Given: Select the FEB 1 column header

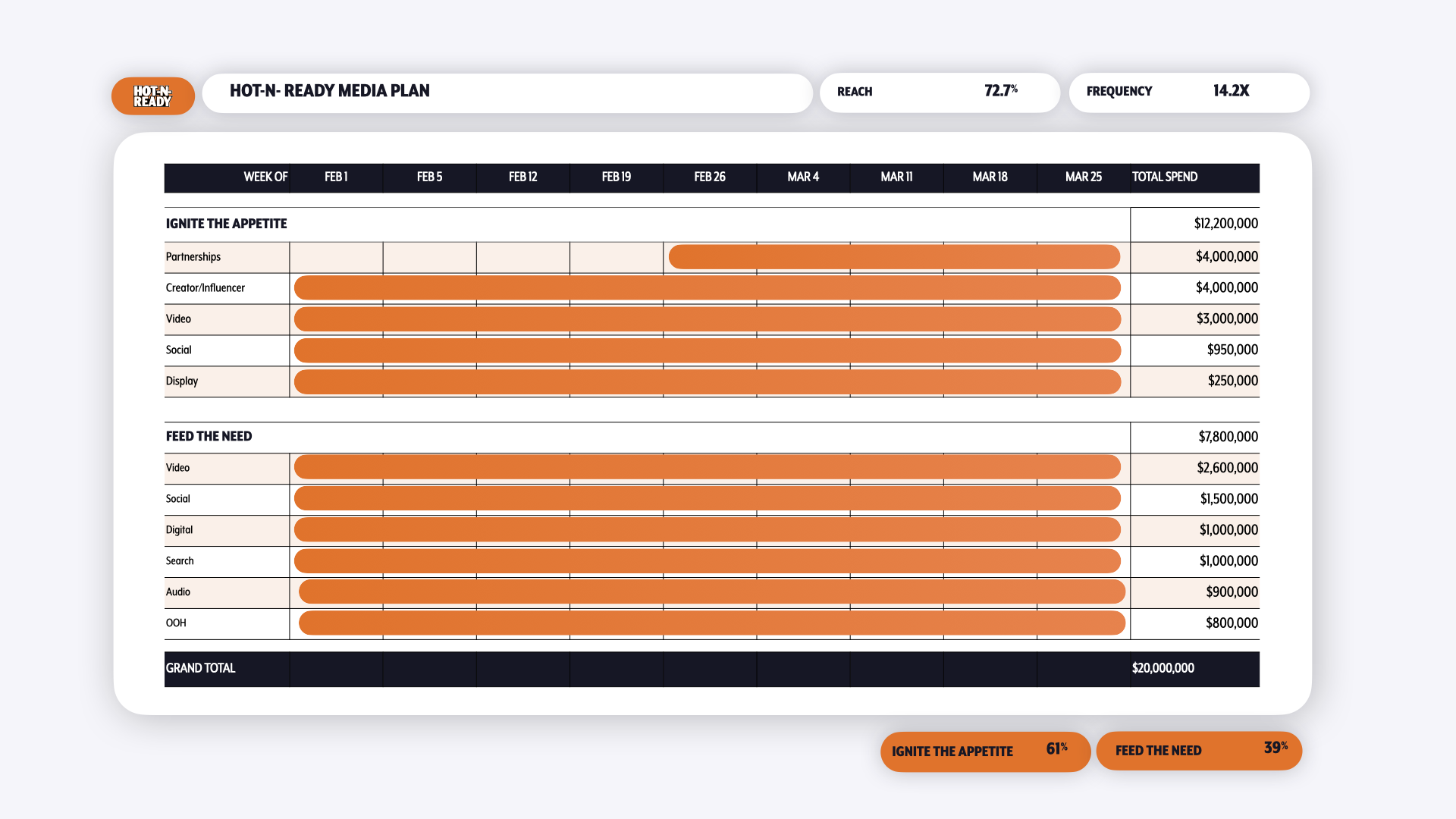Looking at the screenshot, I should pos(336,177).
